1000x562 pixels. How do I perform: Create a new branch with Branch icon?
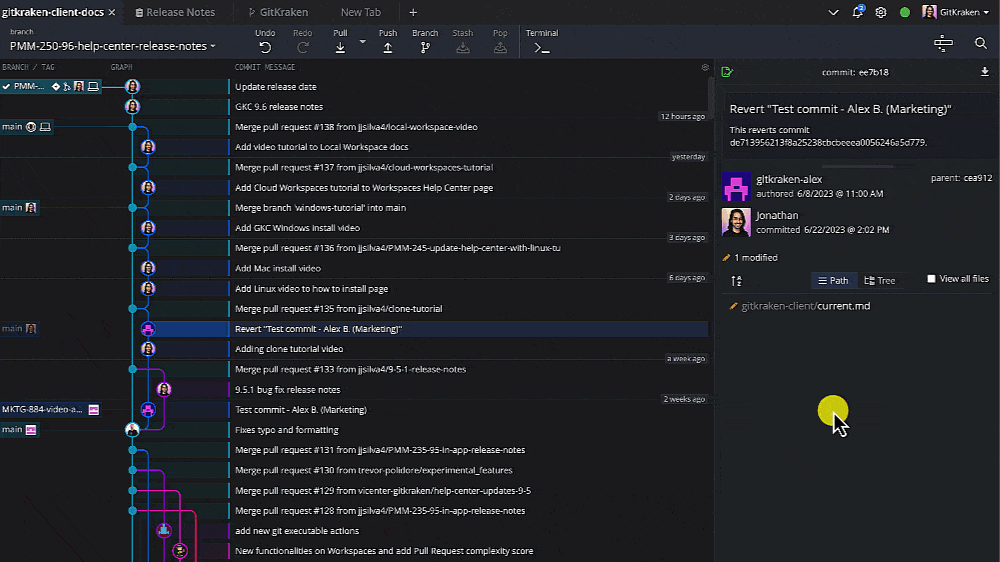coord(425,47)
